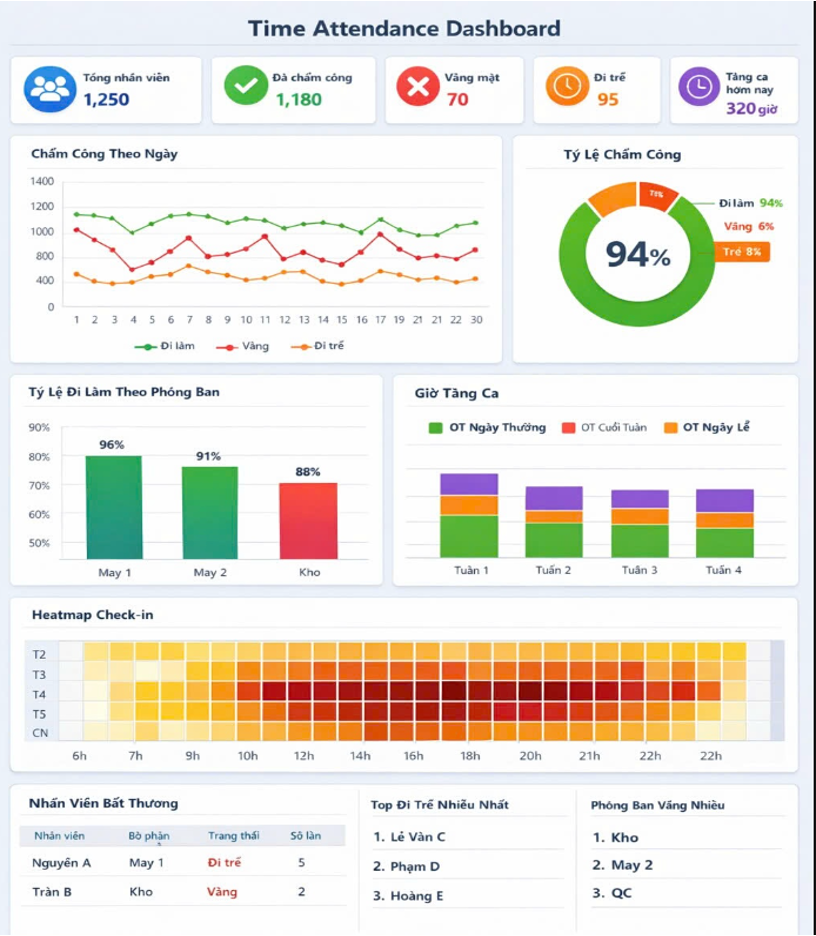Select the orange Trễ 8% label
Viewport: 816px width, 936px height.
(x=741, y=252)
